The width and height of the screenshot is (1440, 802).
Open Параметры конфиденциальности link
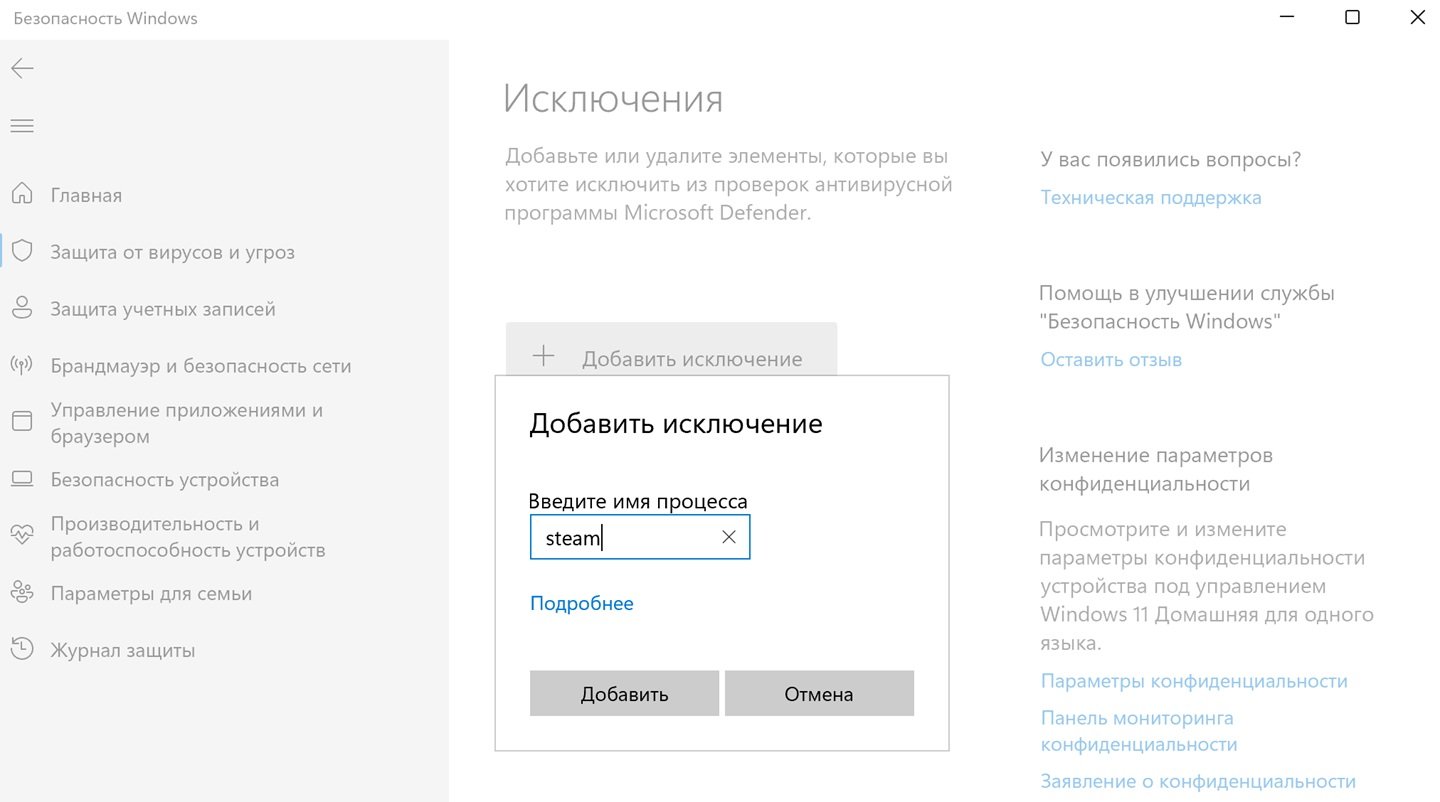click(1194, 681)
